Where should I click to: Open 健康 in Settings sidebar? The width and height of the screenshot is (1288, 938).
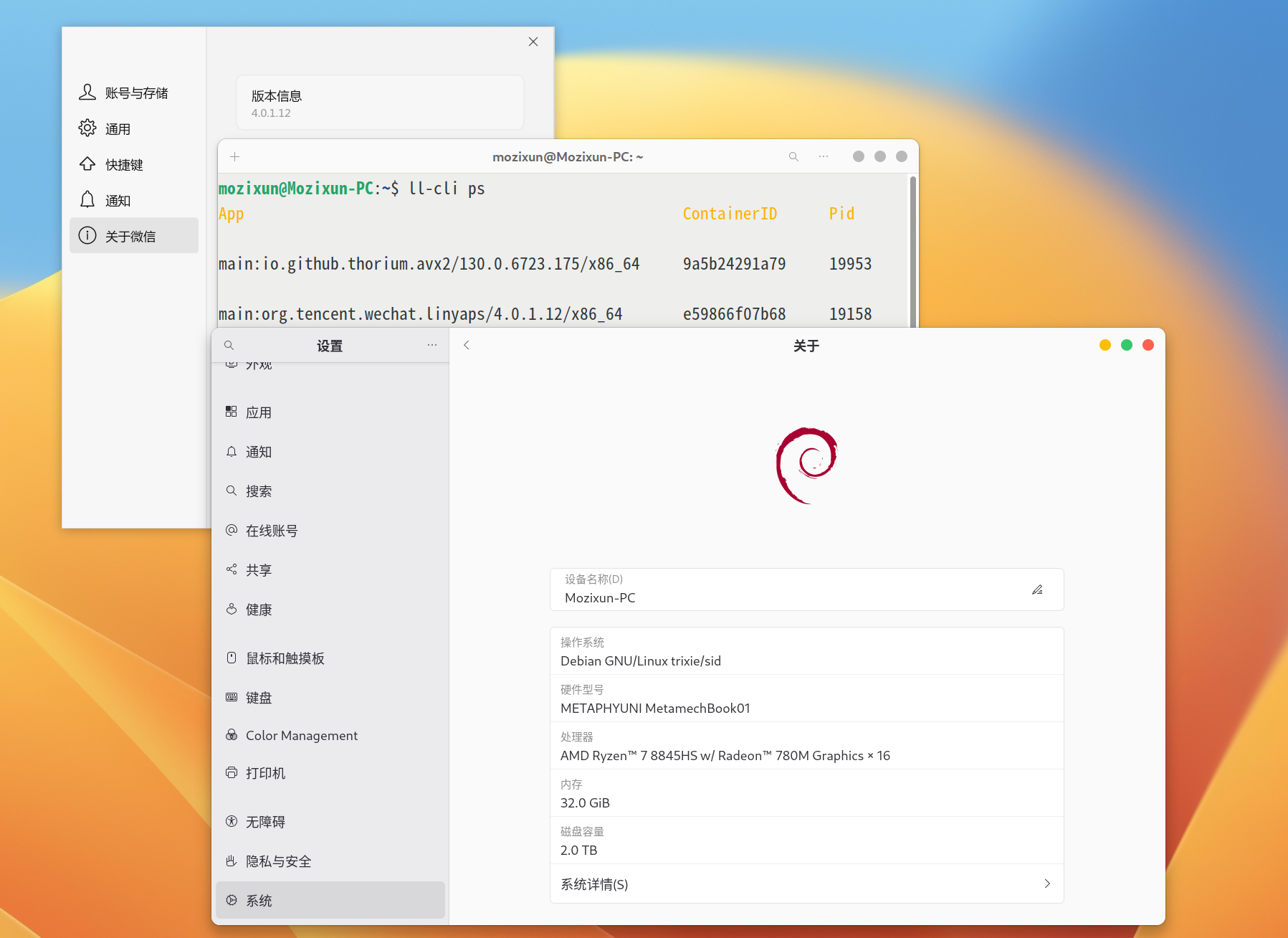pos(330,610)
